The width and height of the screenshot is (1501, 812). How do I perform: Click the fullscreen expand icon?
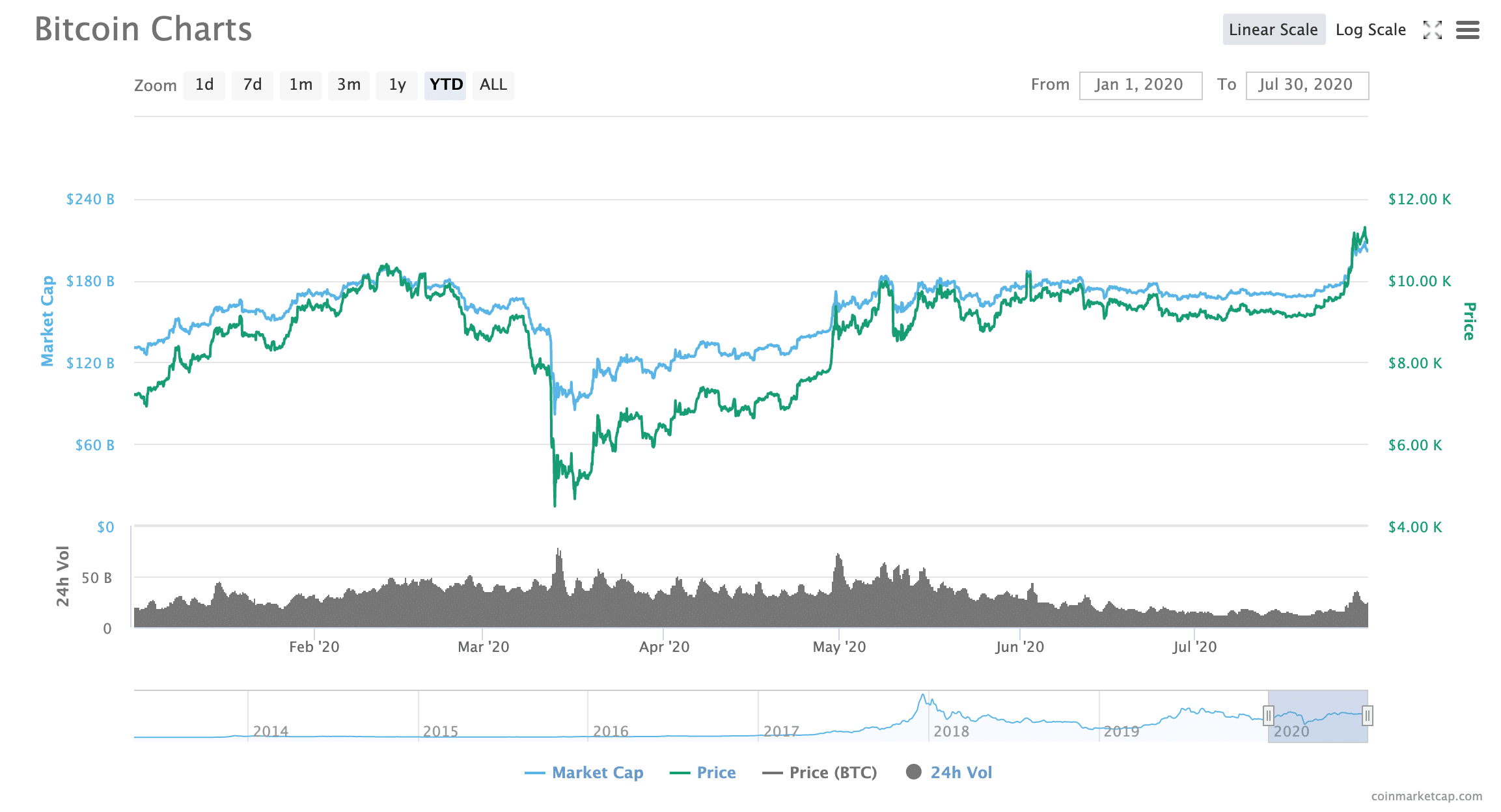pyautogui.click(x=1432, y=30)
